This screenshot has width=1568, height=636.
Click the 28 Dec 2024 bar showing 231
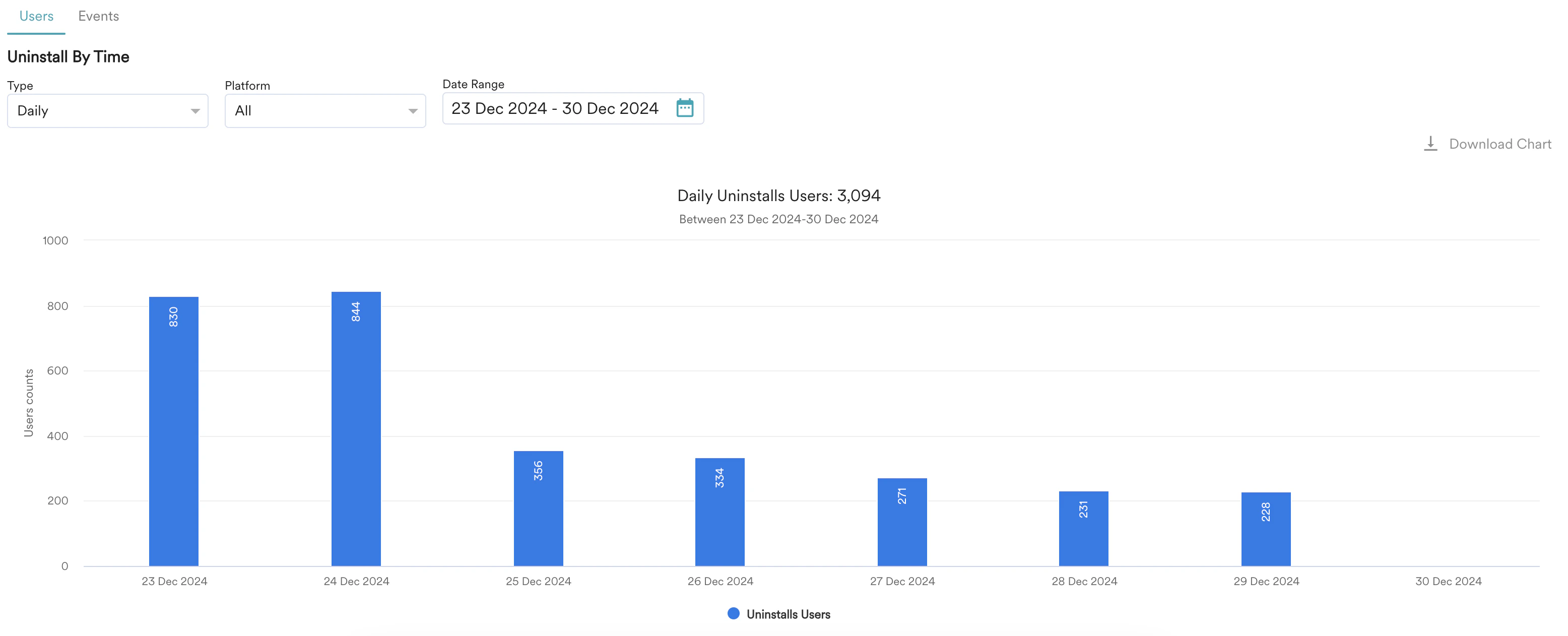[x=1083, y=528]
